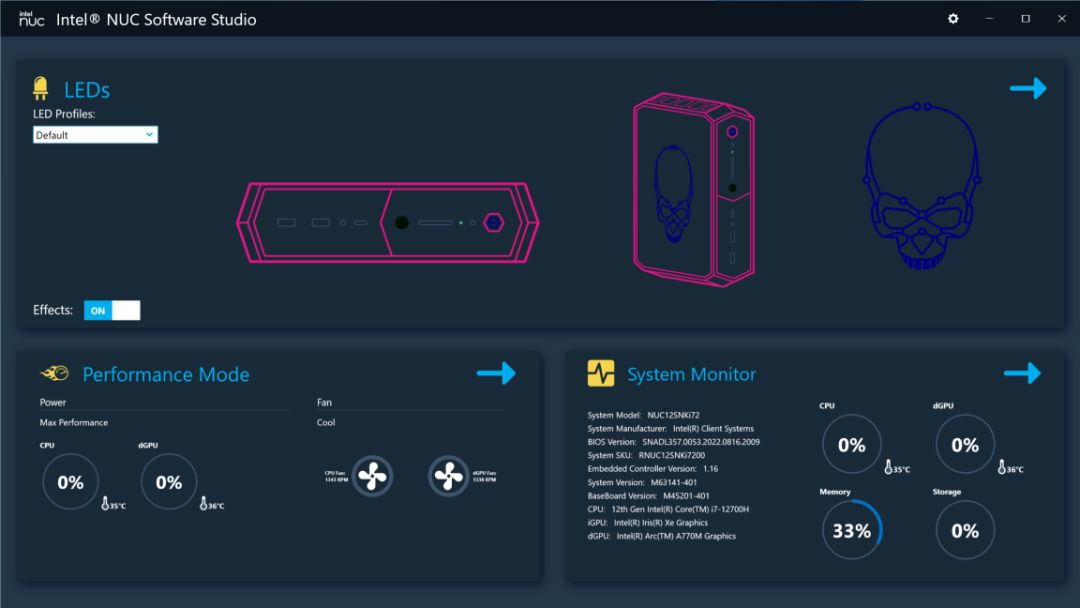Click the Storage 0% gauge
1080x608 pixels.
965,530
